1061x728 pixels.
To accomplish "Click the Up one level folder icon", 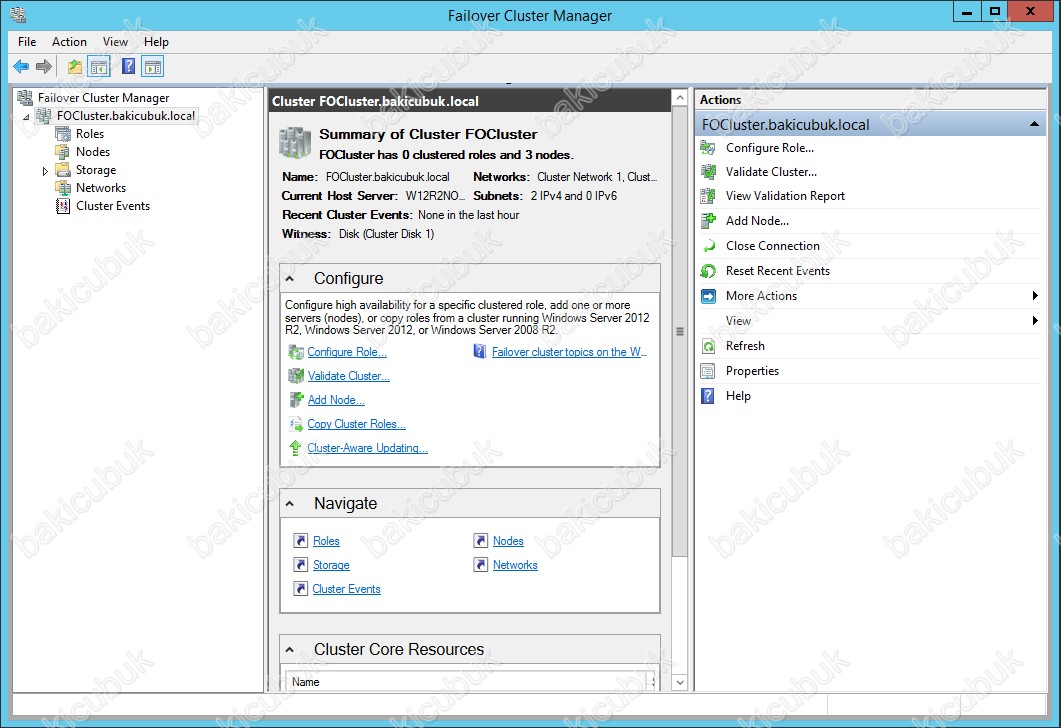I will (x=74, y=66).
